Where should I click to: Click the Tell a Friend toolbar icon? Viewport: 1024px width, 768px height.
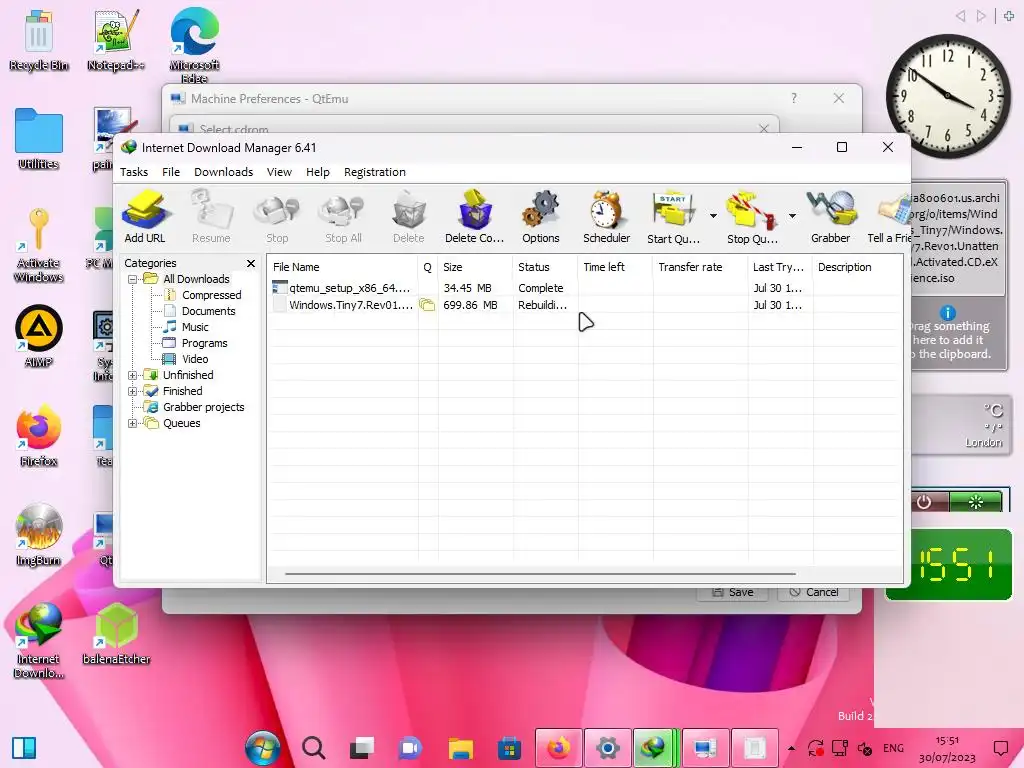pyautogui.click(x=889, y=217)
